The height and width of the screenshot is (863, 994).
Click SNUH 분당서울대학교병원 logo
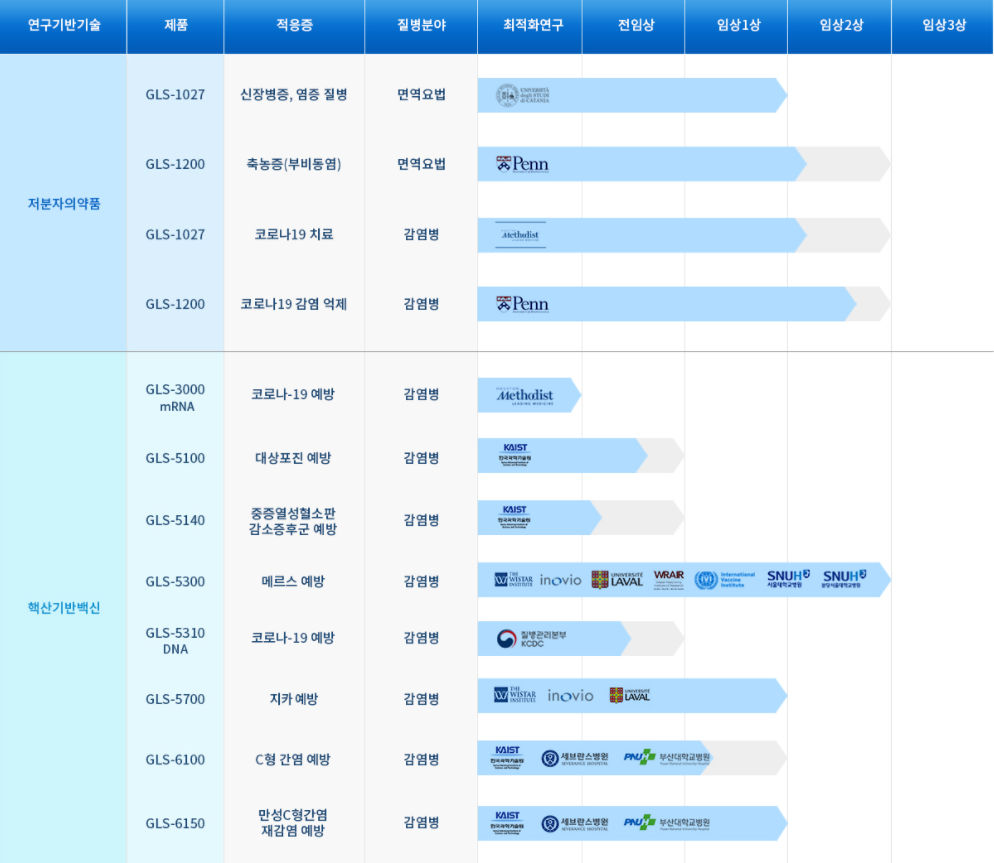[x=844, y=578]
